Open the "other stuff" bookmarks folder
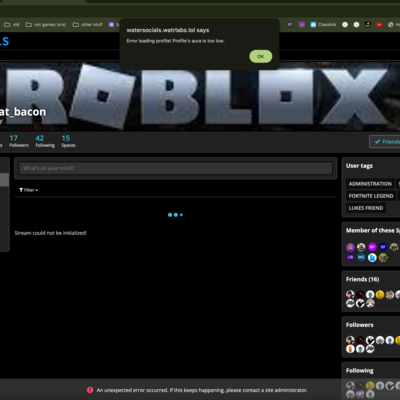Viewport: 400px width, 400px height. pos(88,25)
